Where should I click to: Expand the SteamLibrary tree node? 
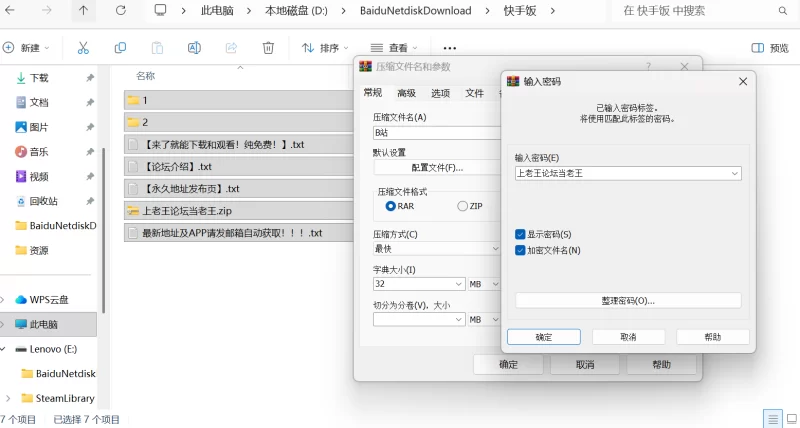pyautogui.click(x=8, y=398)
